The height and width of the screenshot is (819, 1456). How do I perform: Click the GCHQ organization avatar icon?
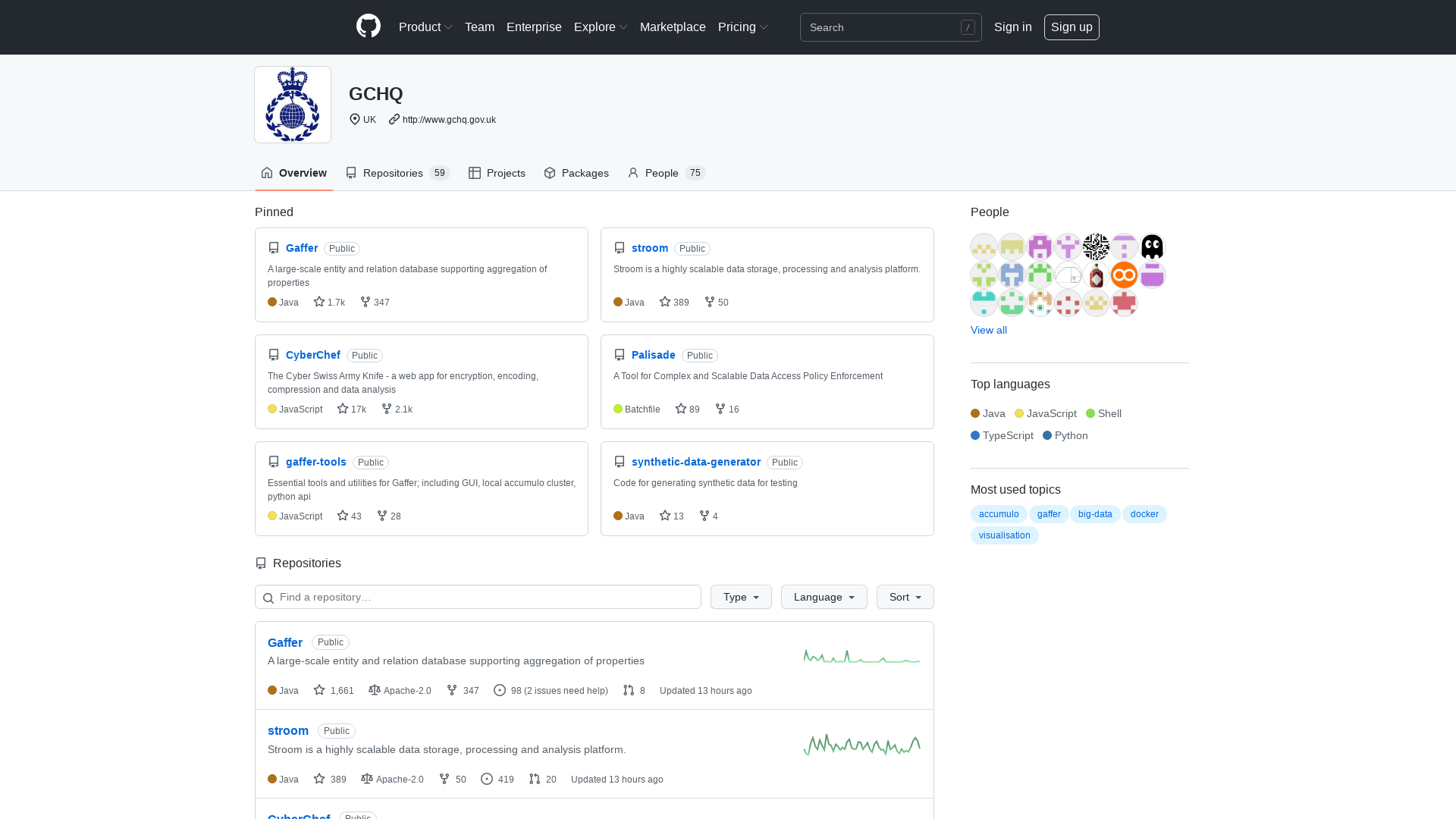click(293, 104)
